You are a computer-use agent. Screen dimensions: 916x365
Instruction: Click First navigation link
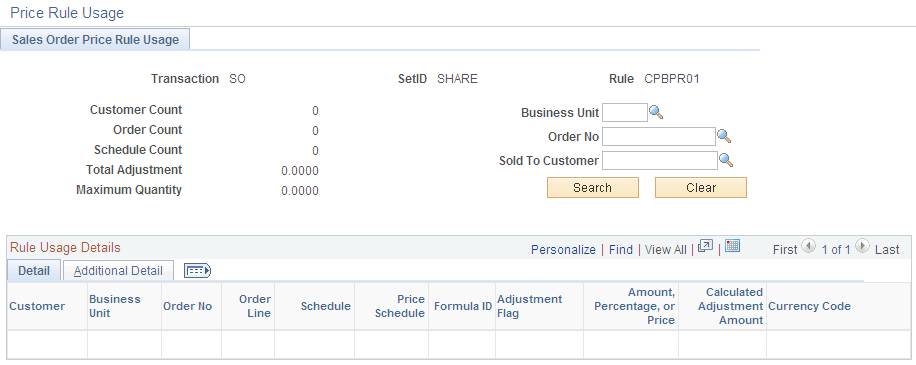coord(785,249)
